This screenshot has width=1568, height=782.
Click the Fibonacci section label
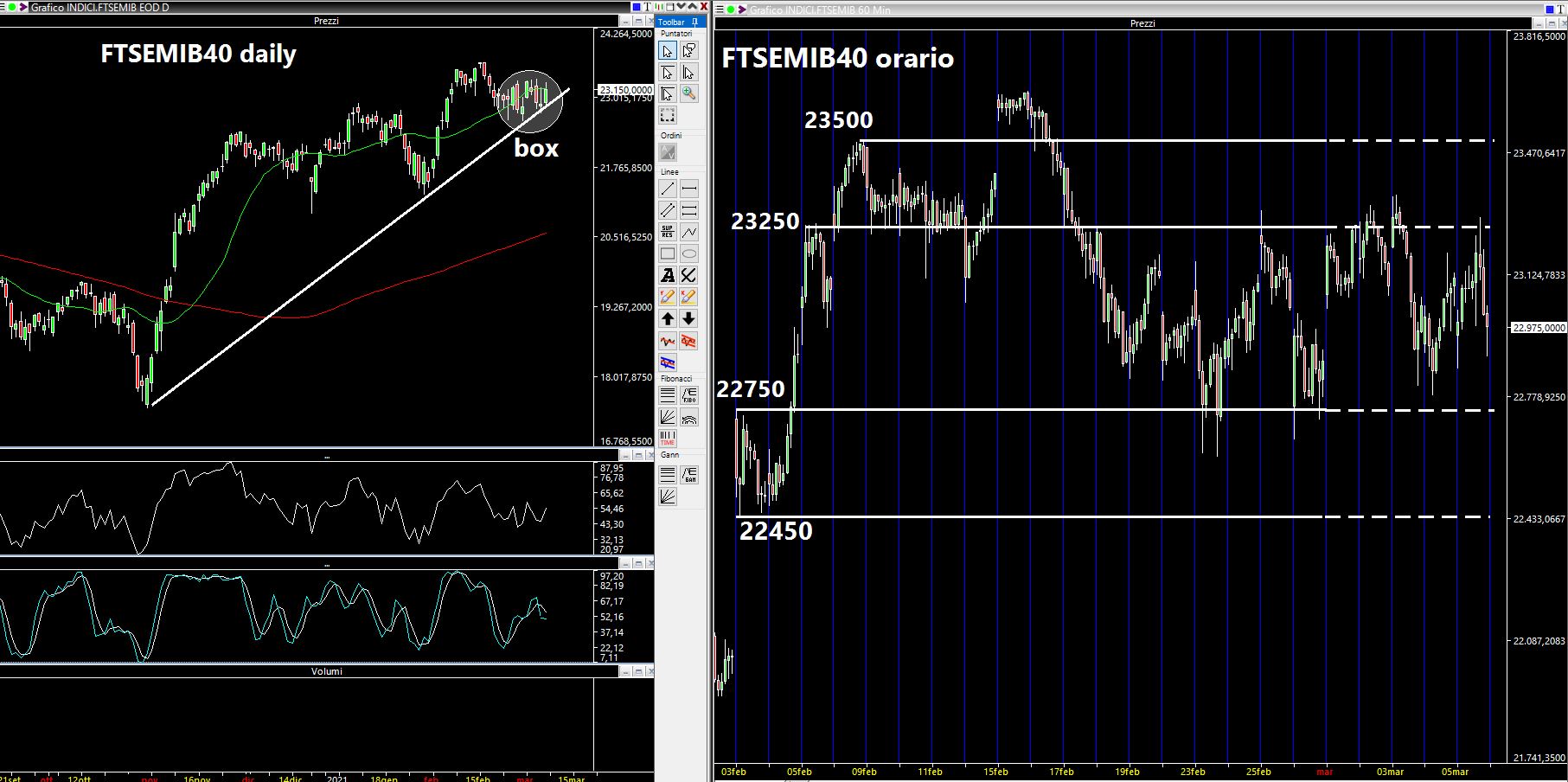click(x=676, y=379)
